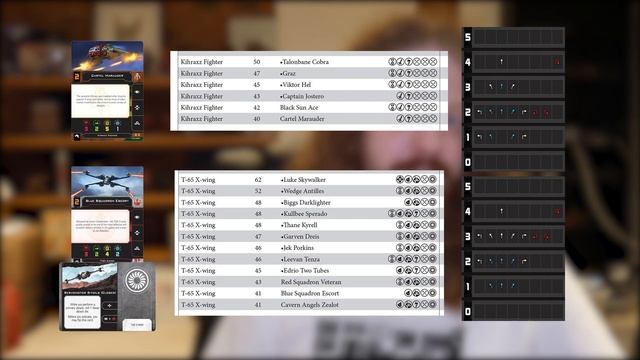The image size is (640, 360).
Task: Click the point cost 52 for Wedge Antilles
Action: click(258, 191)
